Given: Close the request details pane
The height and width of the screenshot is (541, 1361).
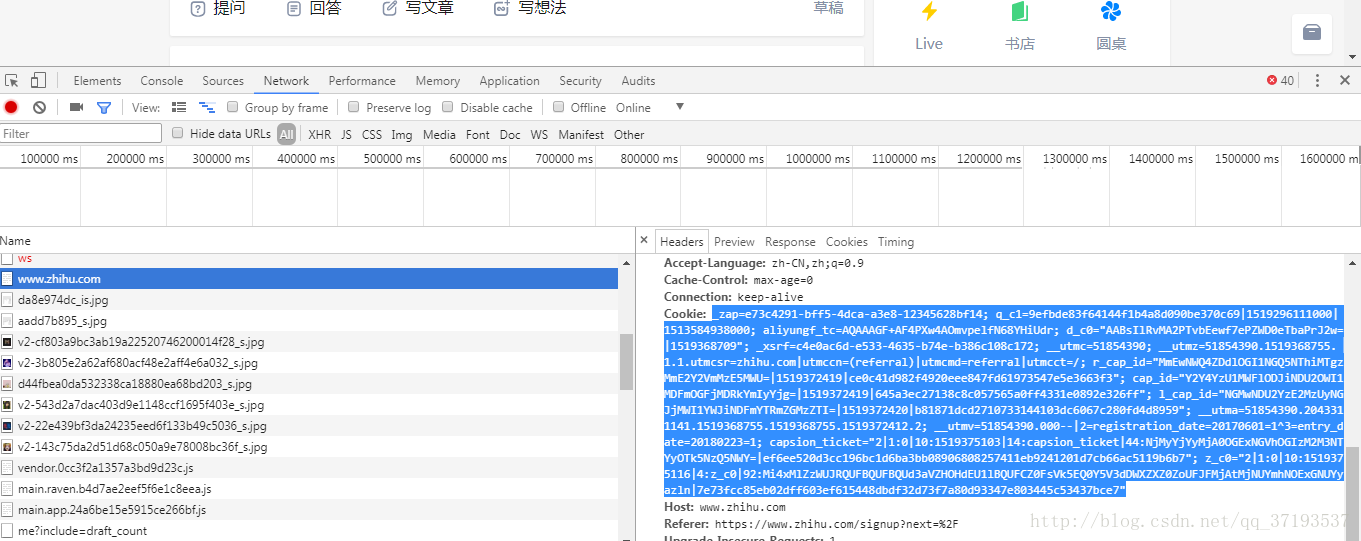Looking at the screenshot, I should tap(644, 240).
